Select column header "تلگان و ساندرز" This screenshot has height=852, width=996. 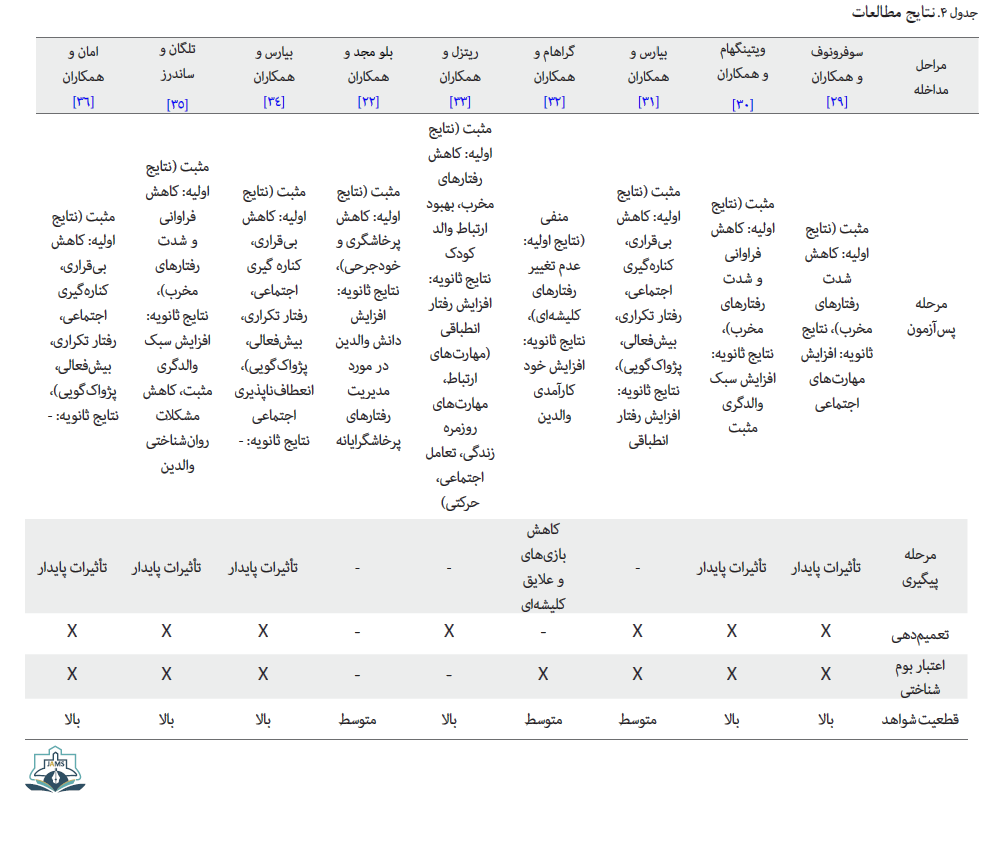(x=177, y=62)
